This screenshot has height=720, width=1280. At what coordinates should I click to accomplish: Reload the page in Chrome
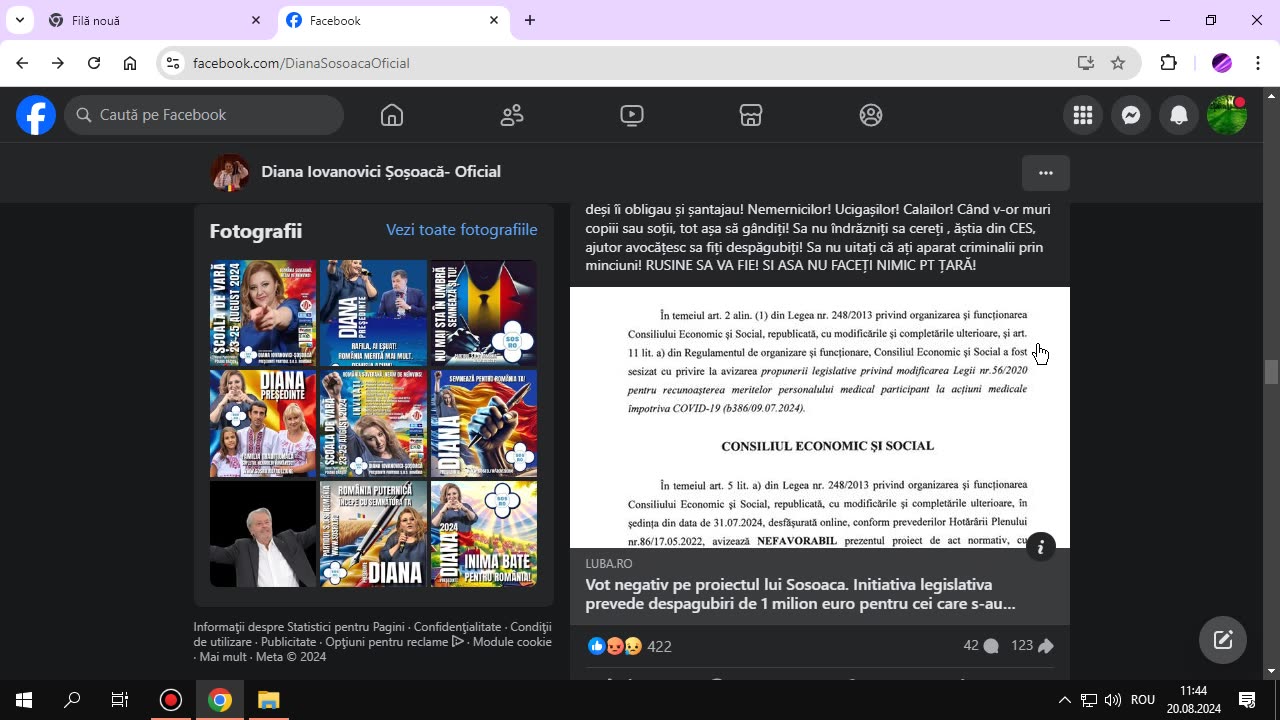(94, 63)
